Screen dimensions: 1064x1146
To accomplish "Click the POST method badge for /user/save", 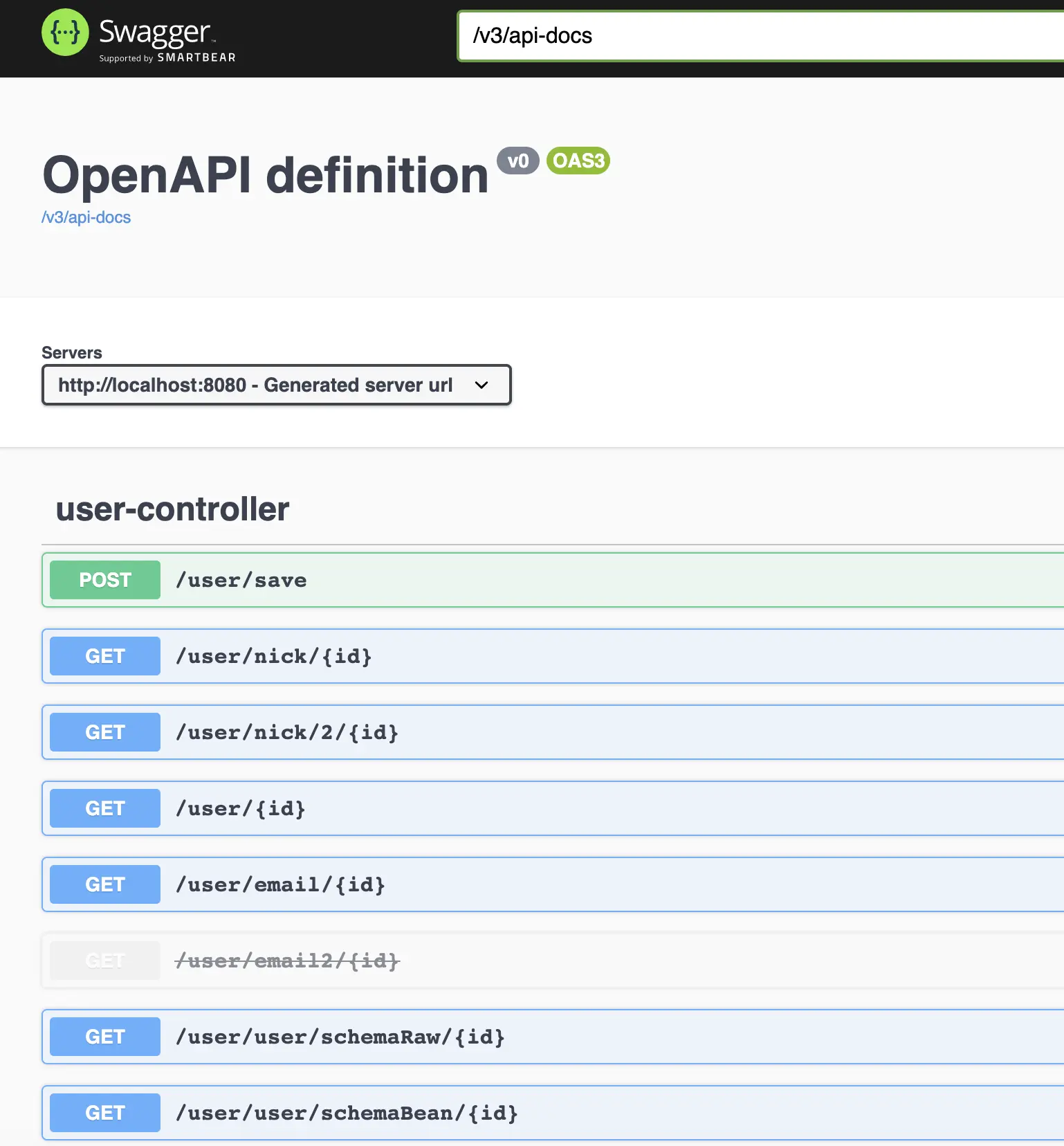I will point(105,580).
